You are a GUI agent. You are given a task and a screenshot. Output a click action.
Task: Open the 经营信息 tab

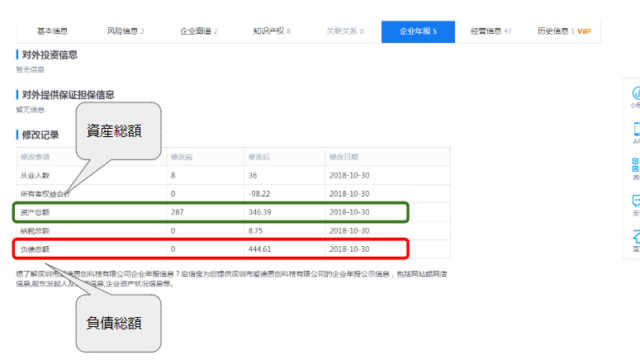[491, 31]
